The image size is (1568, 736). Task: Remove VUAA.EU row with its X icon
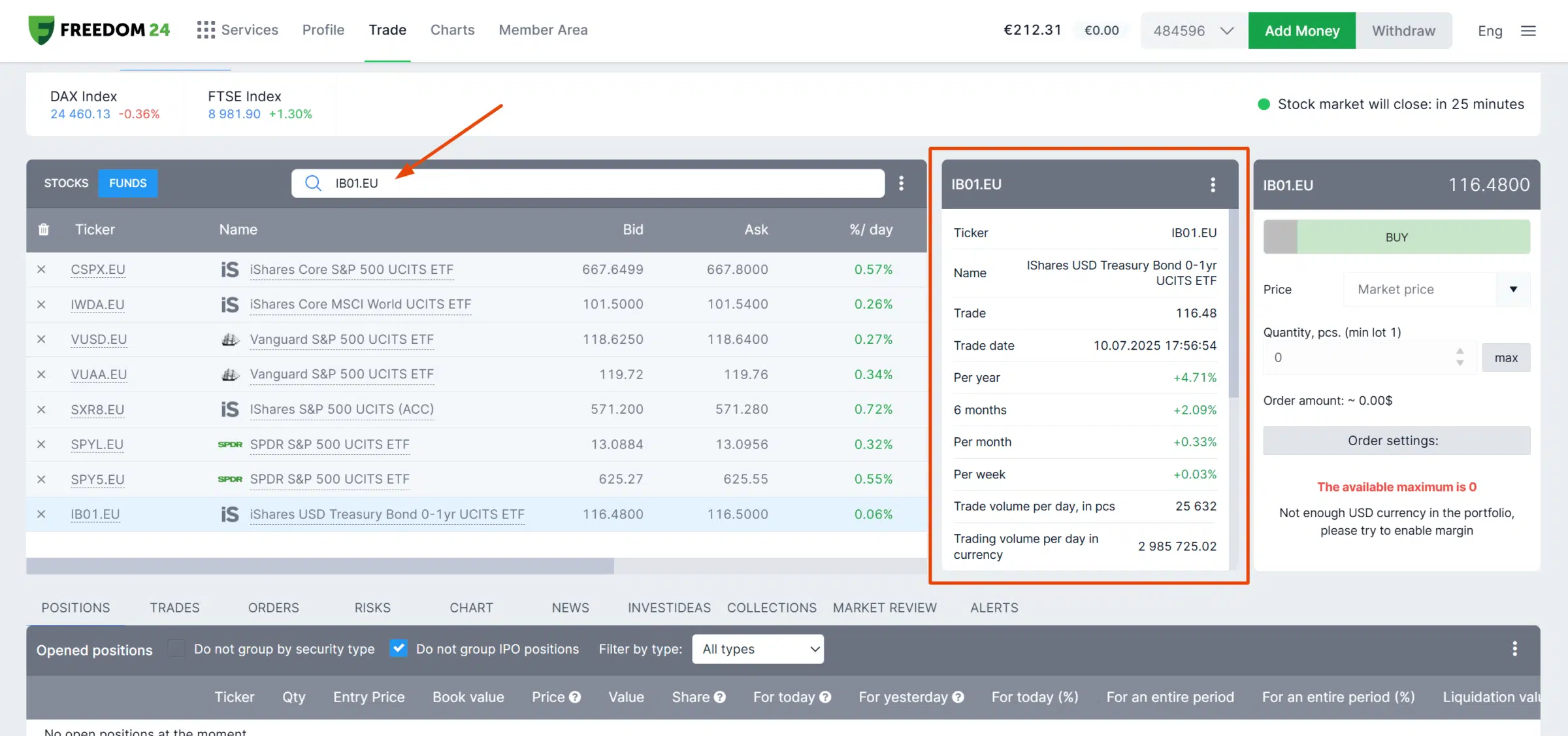(x=41, y=375)
